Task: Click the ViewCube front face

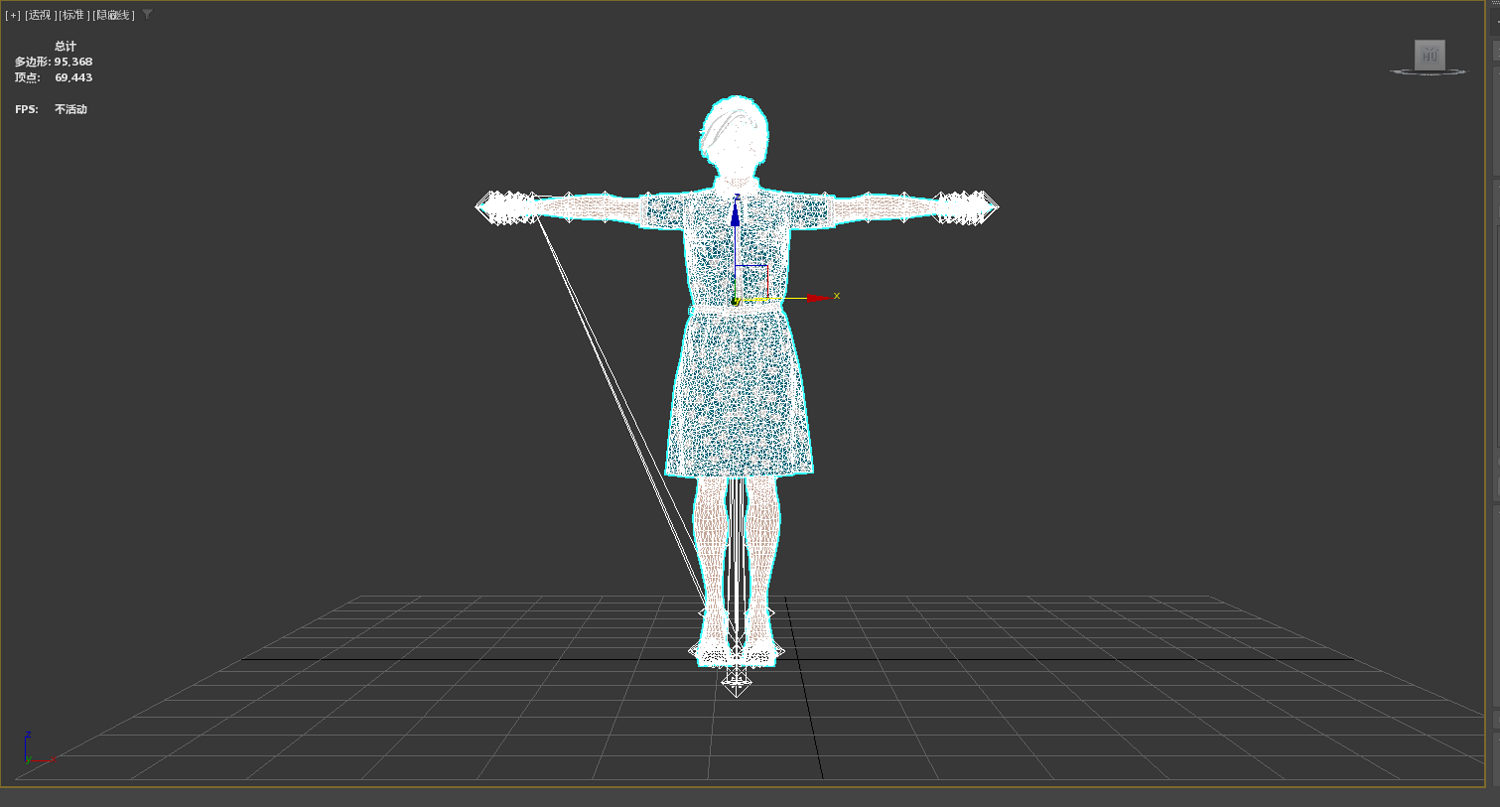Action: point(1429,55)
